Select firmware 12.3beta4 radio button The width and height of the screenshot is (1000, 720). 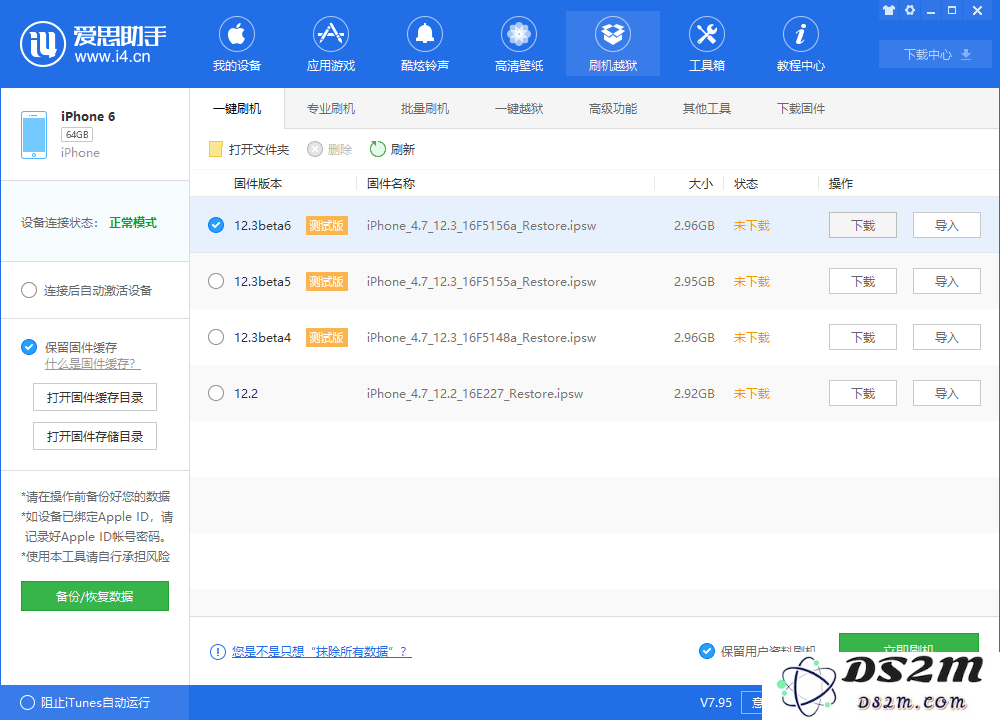coord(216,337)
